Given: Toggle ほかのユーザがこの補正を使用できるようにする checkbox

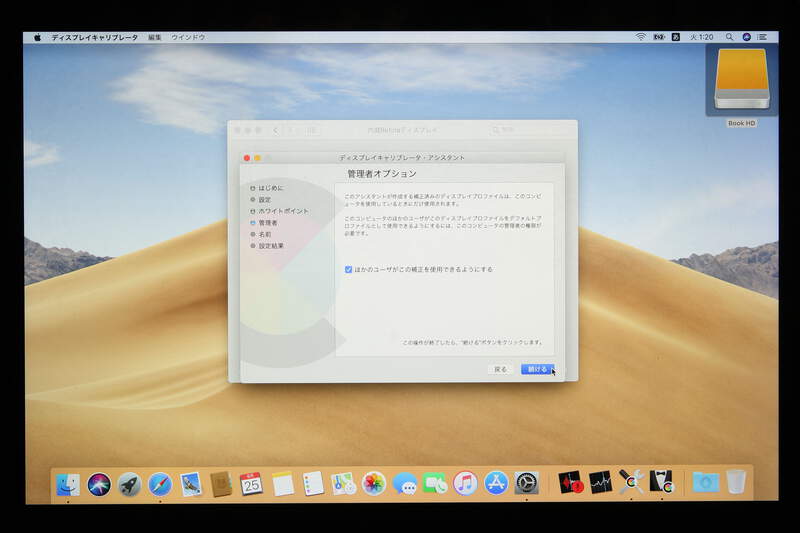Looking at the screenshot, I should pos(348,269).
